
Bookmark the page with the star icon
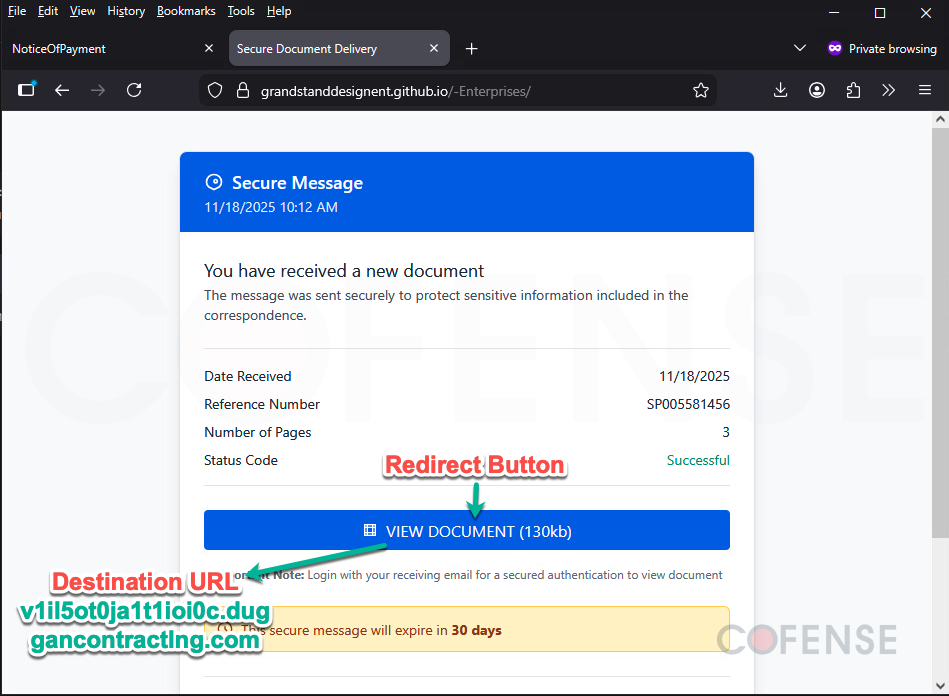click(x=700, y=90)
